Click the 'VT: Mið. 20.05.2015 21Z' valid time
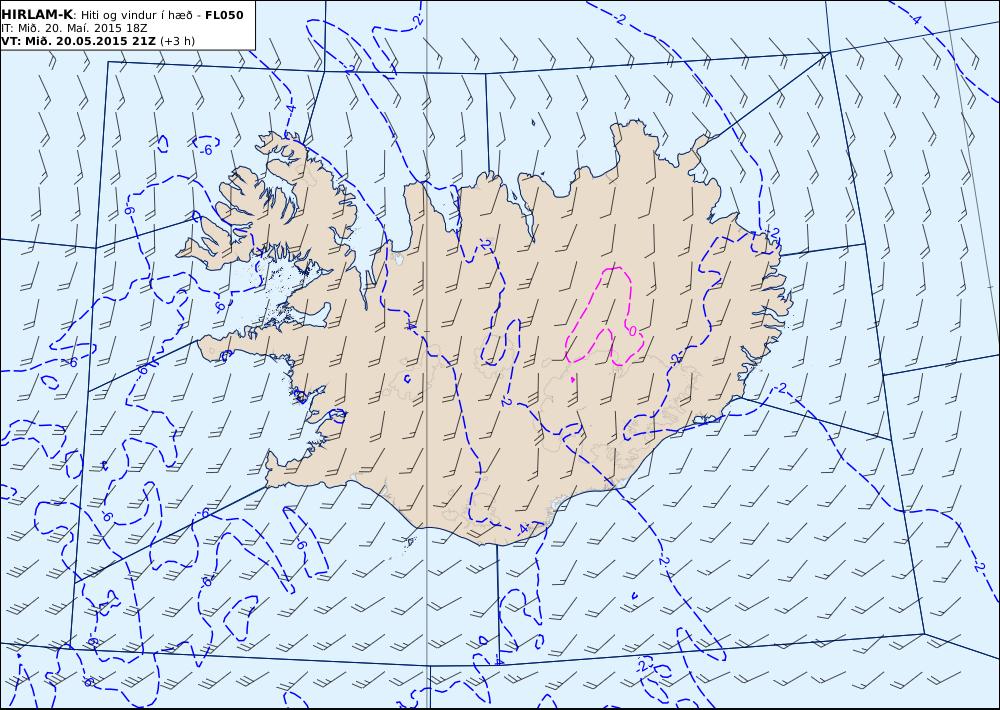The width and height of the screenshot is (1000, 710). [78, 41]
